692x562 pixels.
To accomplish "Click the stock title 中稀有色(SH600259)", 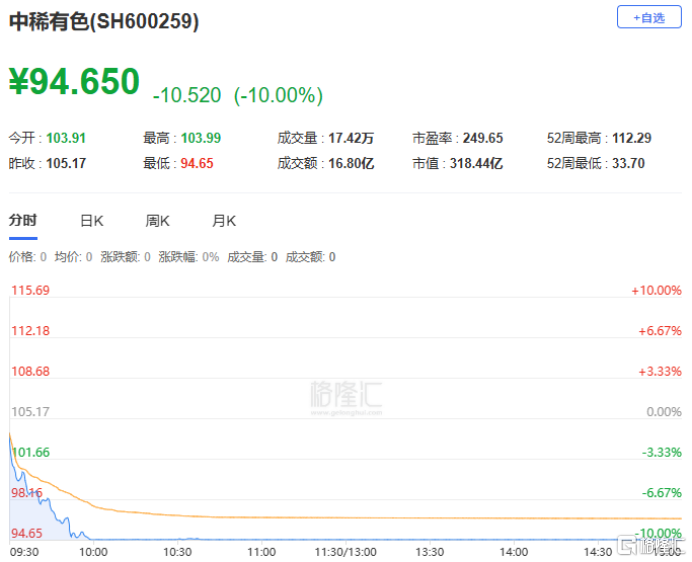I will (104, 23).
